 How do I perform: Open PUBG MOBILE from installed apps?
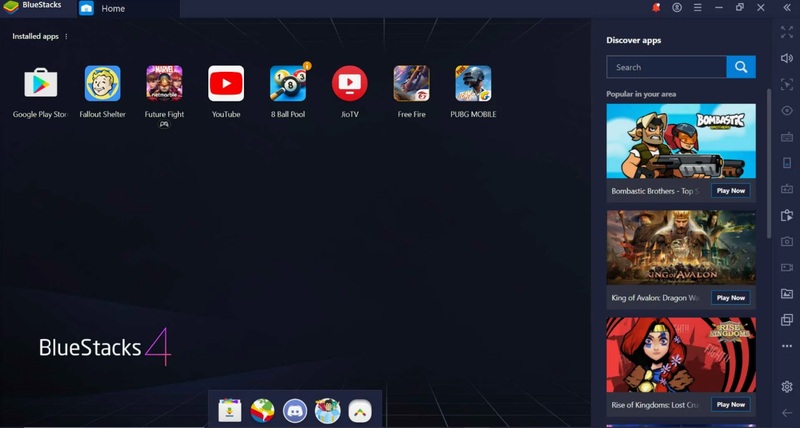[x=473, y=84]
